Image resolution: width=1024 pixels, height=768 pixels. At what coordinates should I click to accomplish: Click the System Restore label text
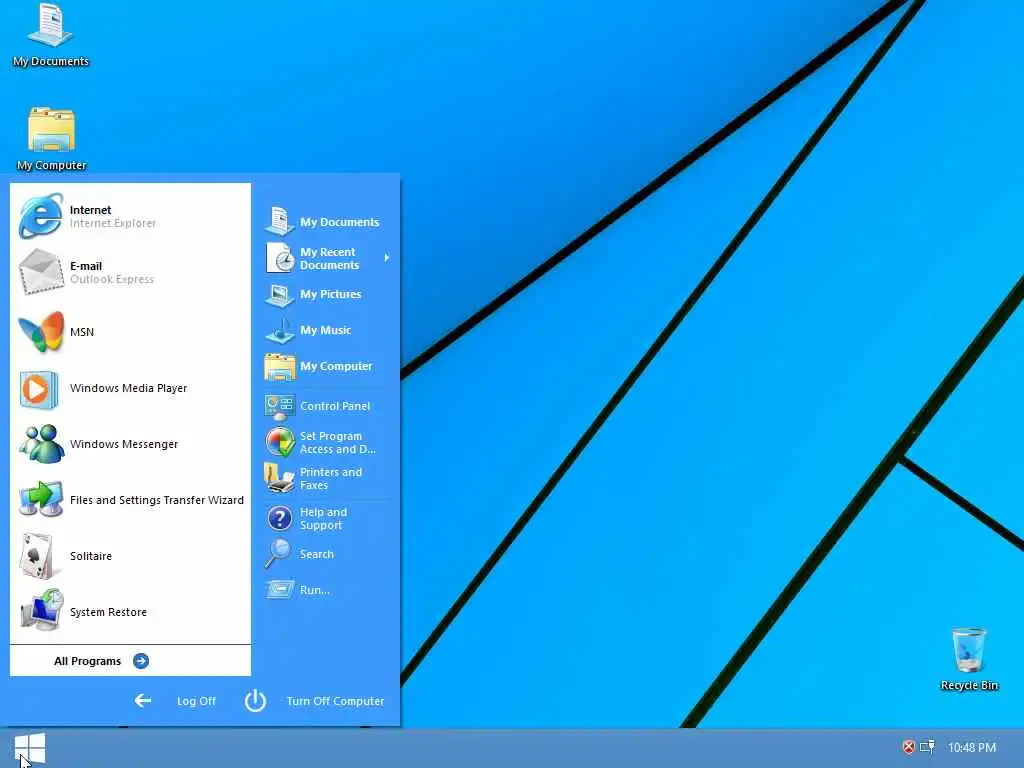tap(108, 612)
